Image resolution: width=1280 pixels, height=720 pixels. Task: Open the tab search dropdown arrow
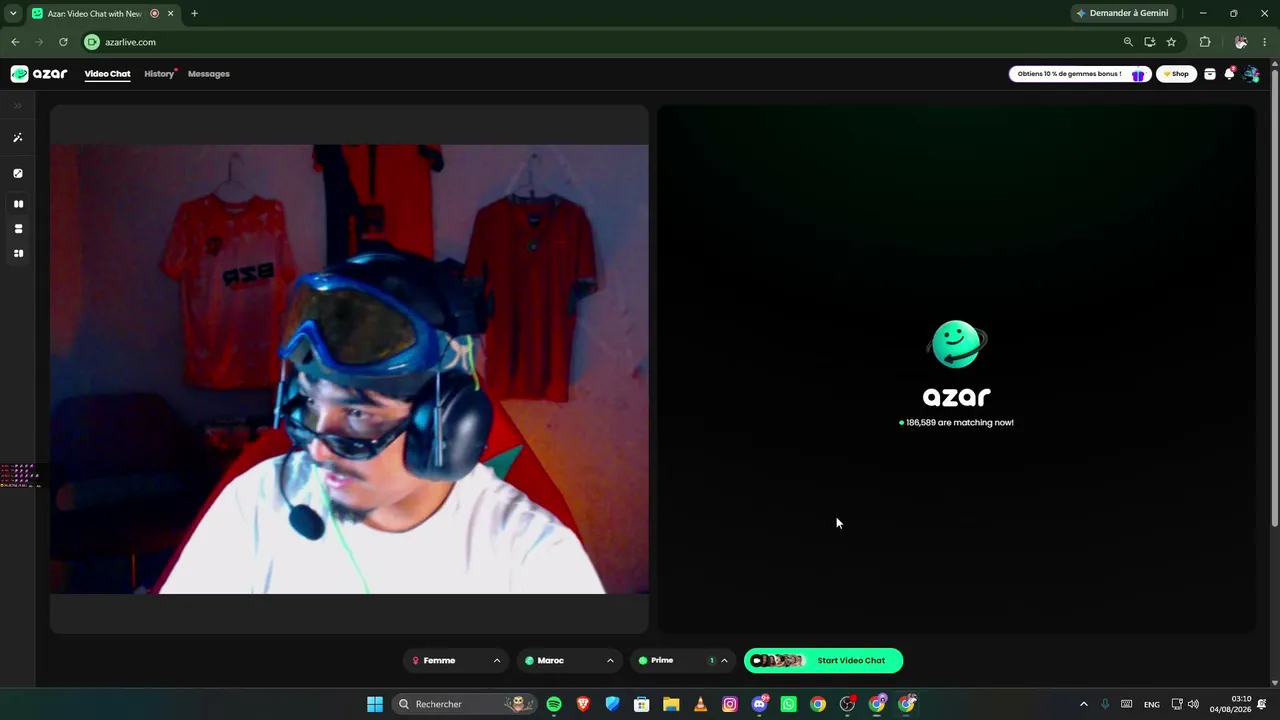[13, 13]
